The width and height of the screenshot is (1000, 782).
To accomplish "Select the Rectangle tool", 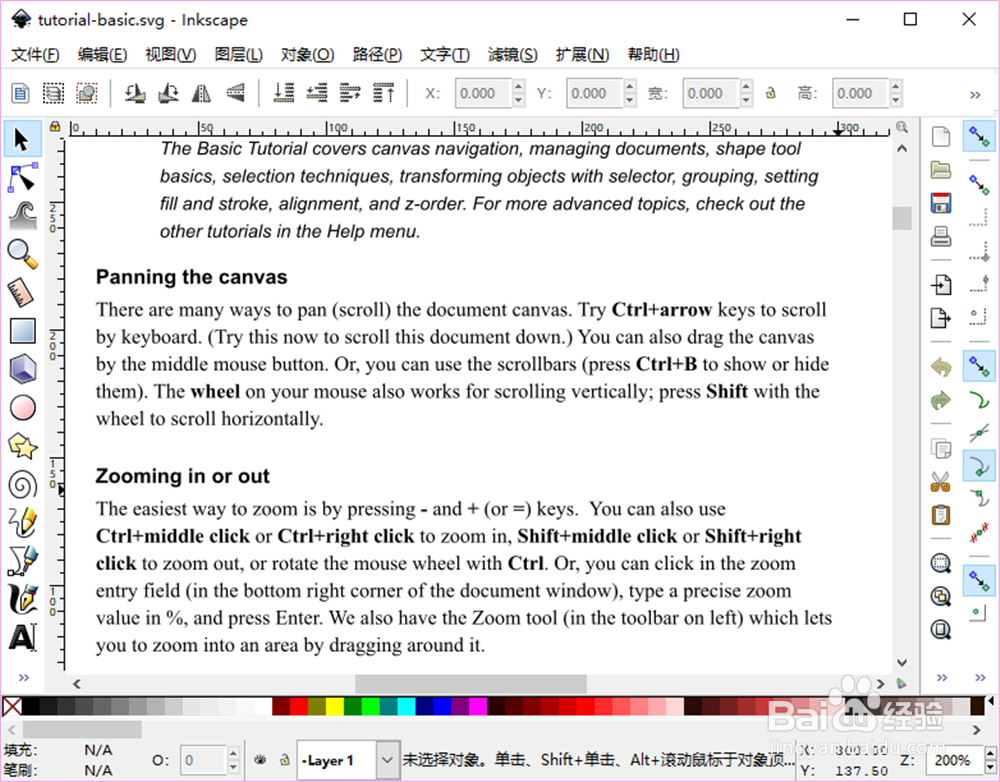I will pos(22,331).
